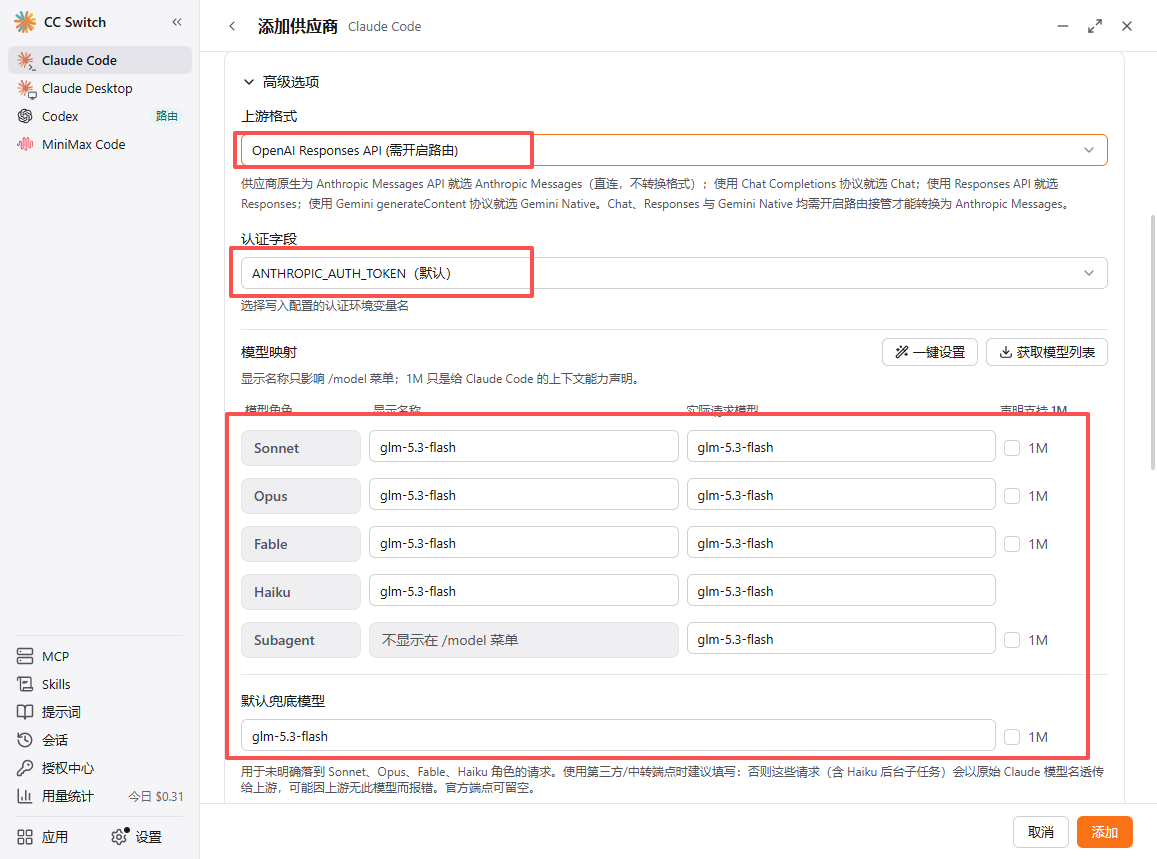Click the 一键设置 button
This screenshot has height=859, width=1157.
coord(930,352)
